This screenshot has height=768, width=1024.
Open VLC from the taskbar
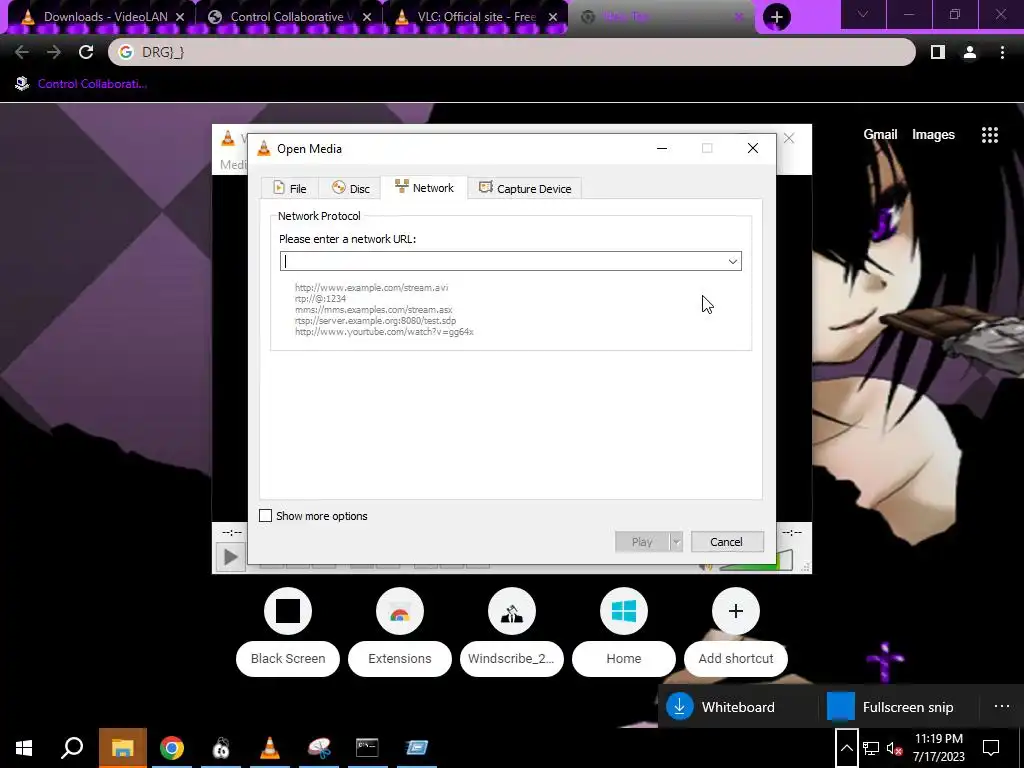(x=270, y=748)
